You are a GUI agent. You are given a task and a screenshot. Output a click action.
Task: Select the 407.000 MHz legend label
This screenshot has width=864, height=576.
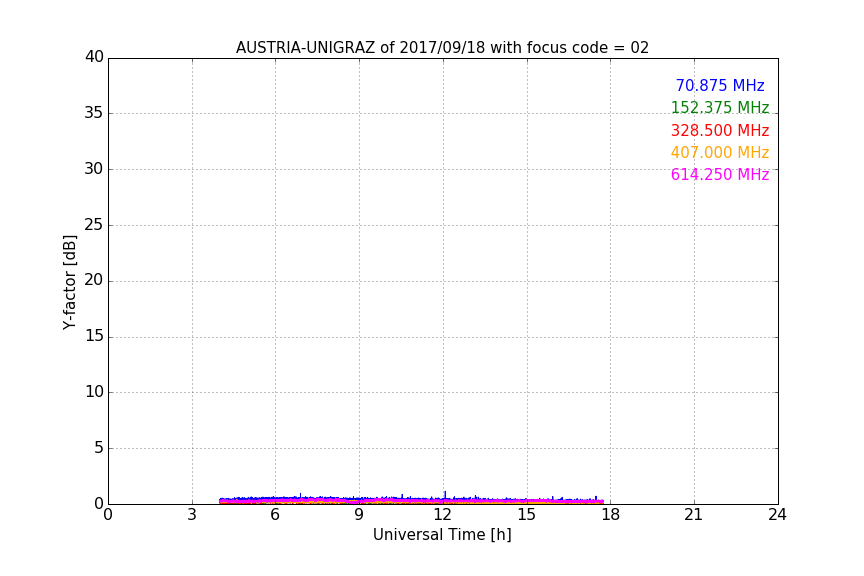coord(720,152)
